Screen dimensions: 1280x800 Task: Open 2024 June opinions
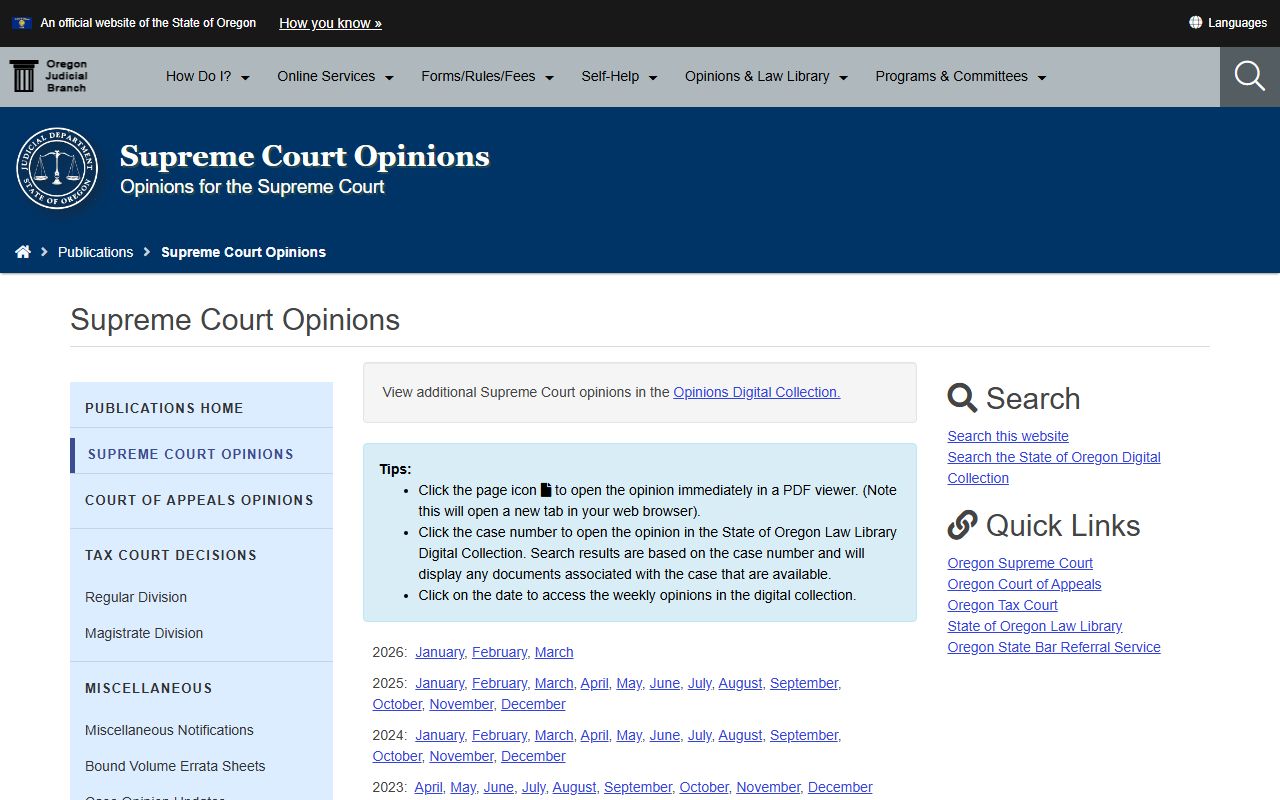click(x=664, y=735)
